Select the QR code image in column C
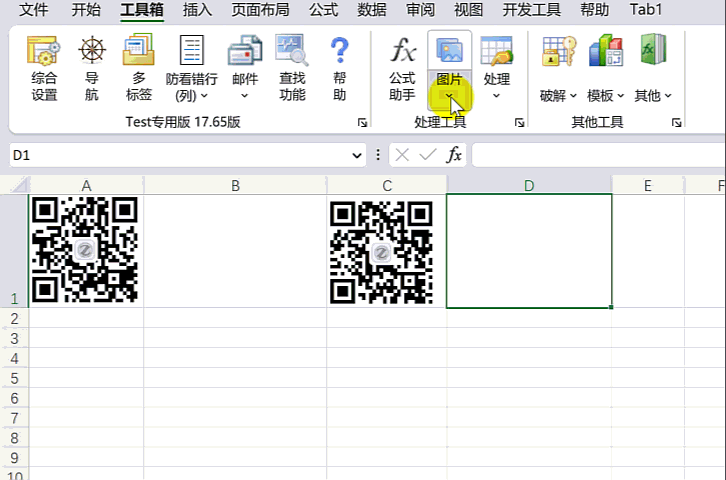 (x=381, y=252)
